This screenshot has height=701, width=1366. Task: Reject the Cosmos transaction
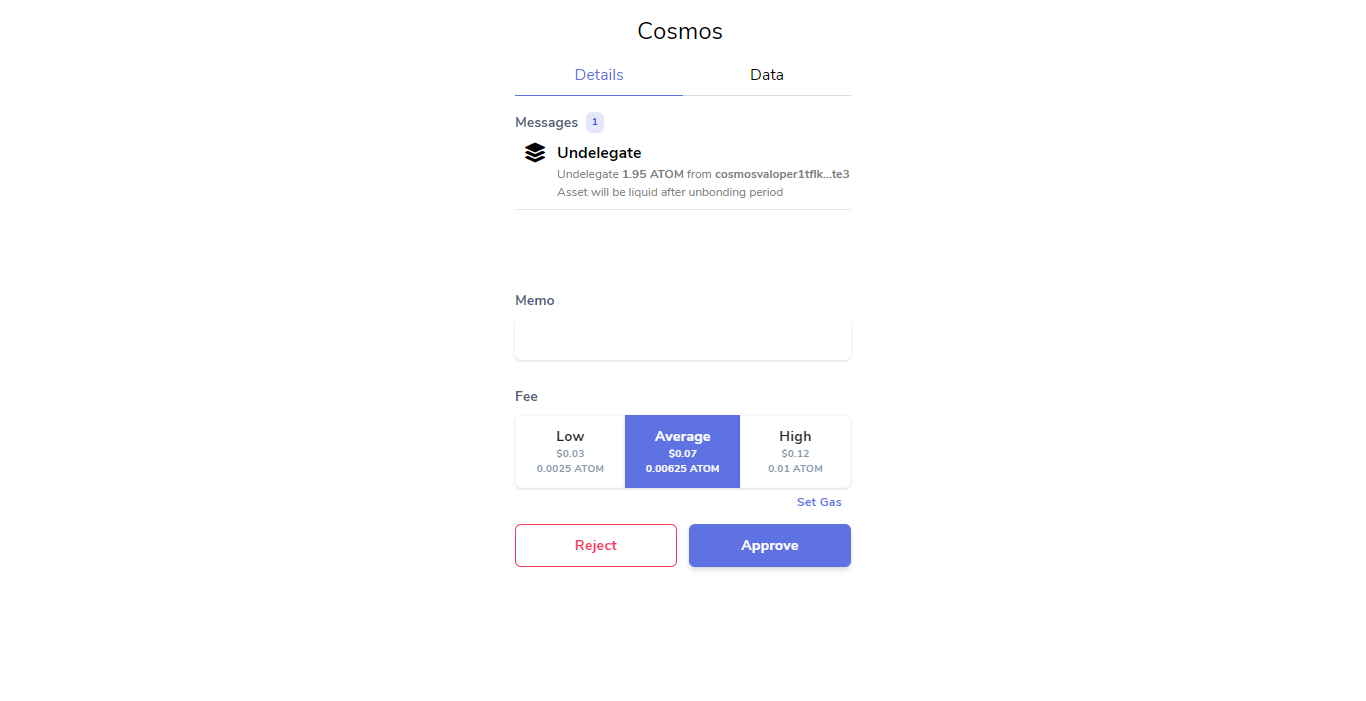[596, 545]
